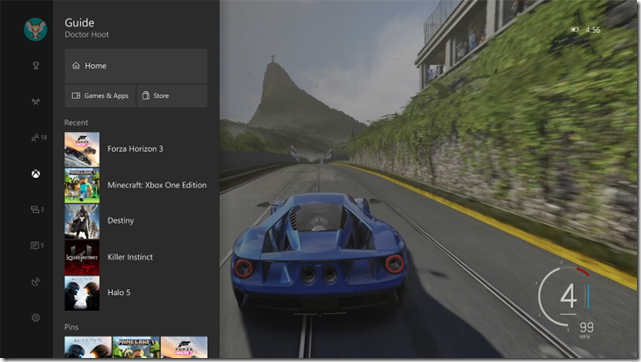Open the Achievements trophy tab
The image size is (641, 362).
36,65
